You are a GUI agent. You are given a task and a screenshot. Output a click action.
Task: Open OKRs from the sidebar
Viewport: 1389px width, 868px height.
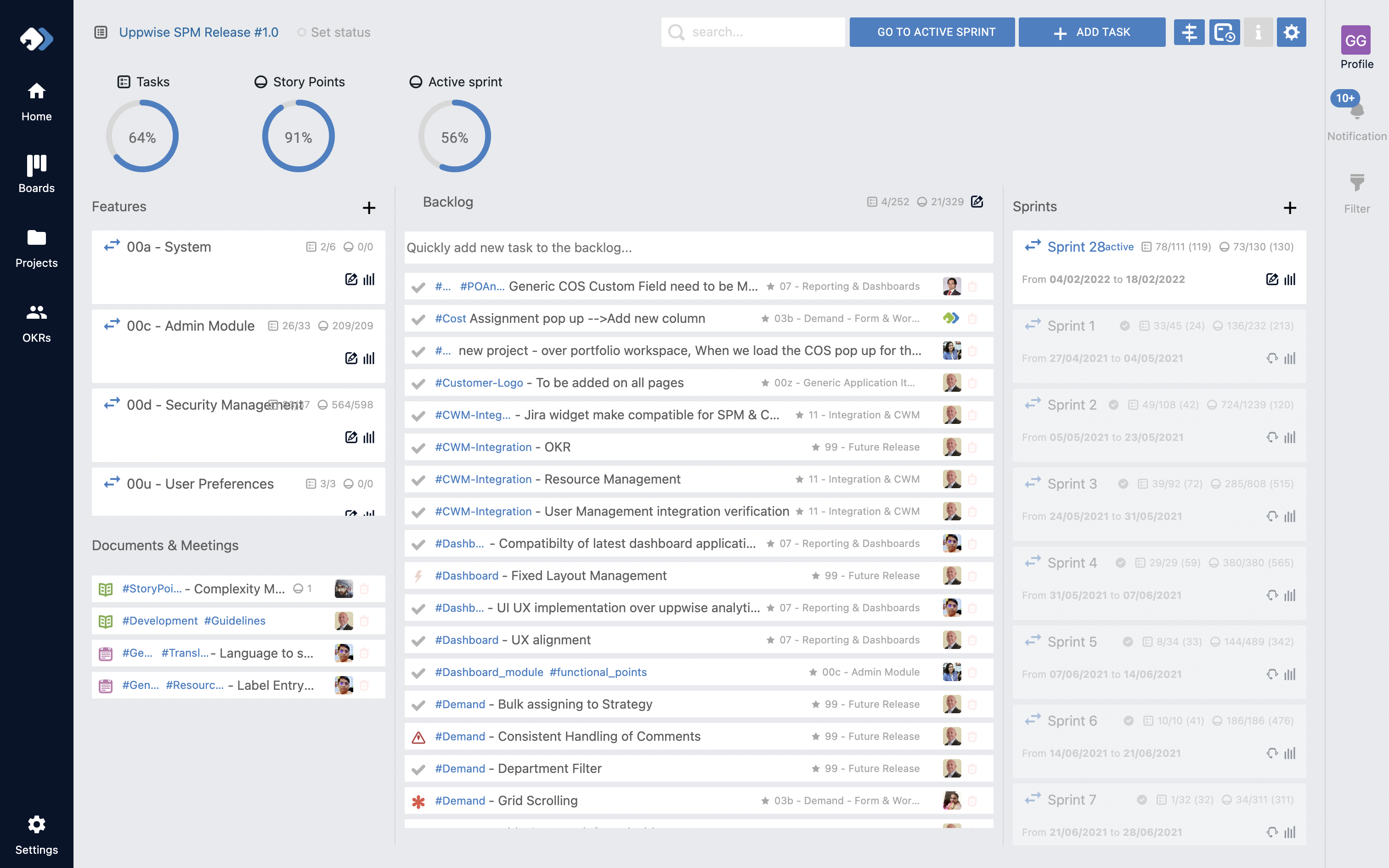coord(36,323)
